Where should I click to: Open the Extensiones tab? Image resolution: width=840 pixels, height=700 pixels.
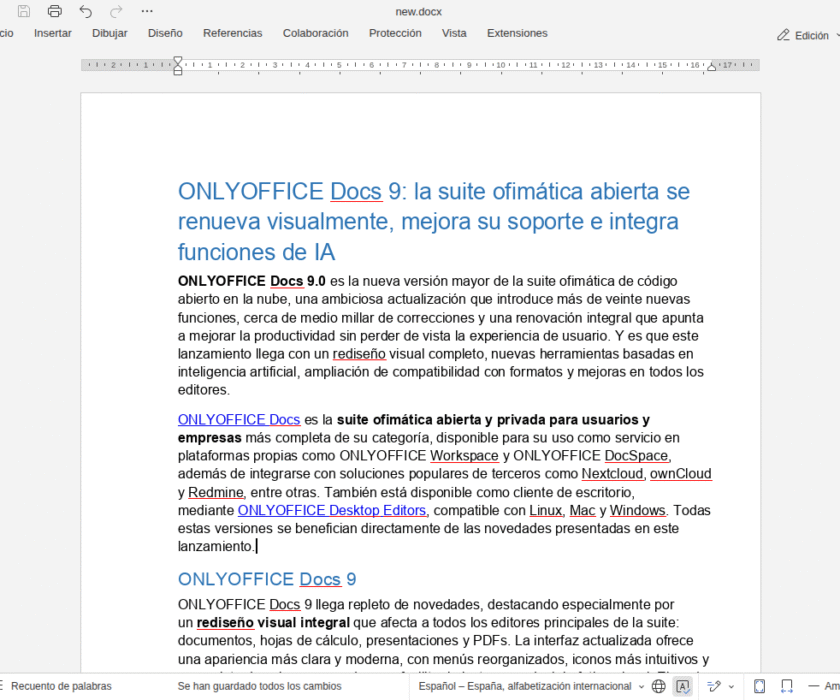(517, 33)
